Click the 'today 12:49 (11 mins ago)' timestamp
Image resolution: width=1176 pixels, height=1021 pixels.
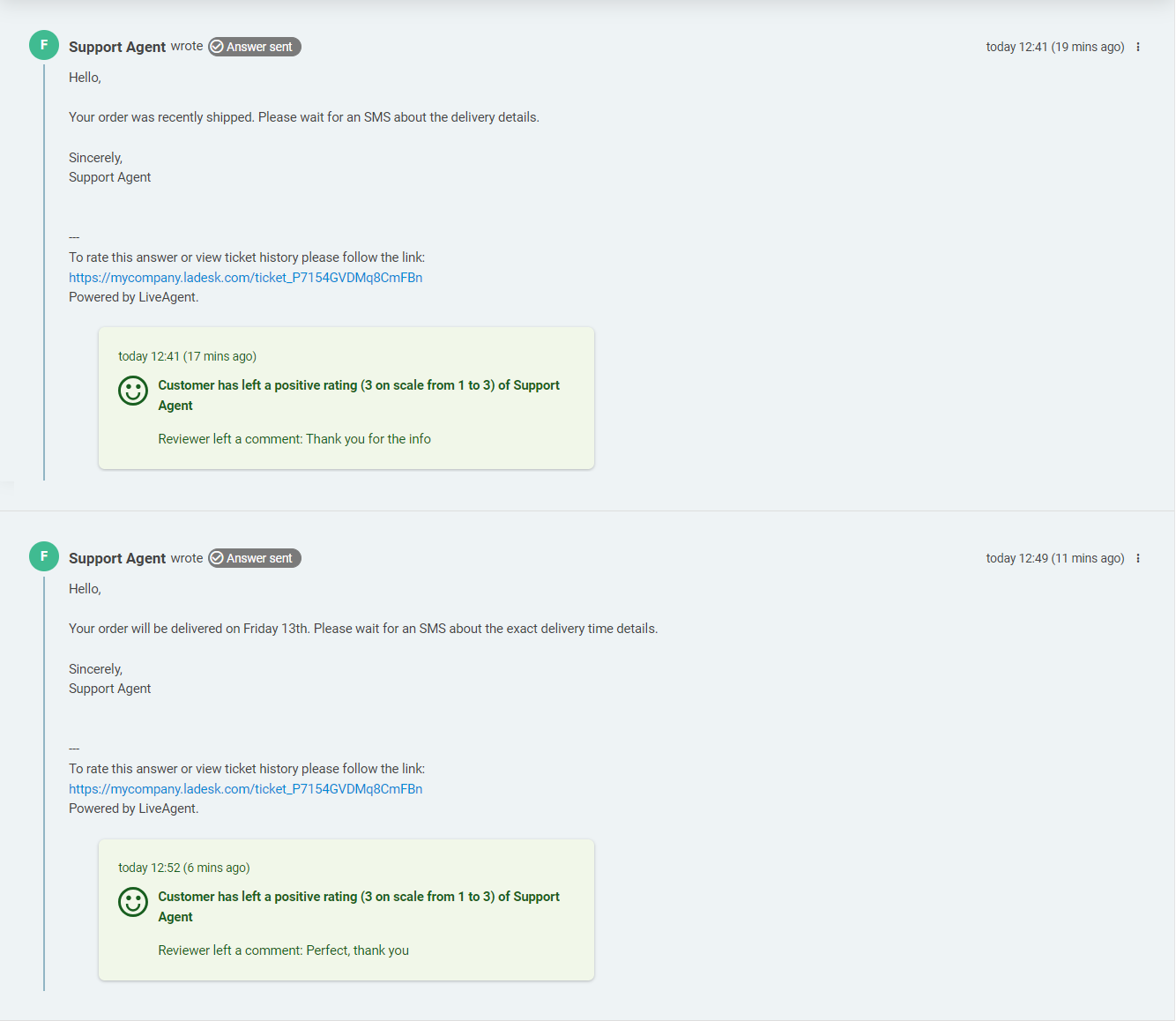1054,558
